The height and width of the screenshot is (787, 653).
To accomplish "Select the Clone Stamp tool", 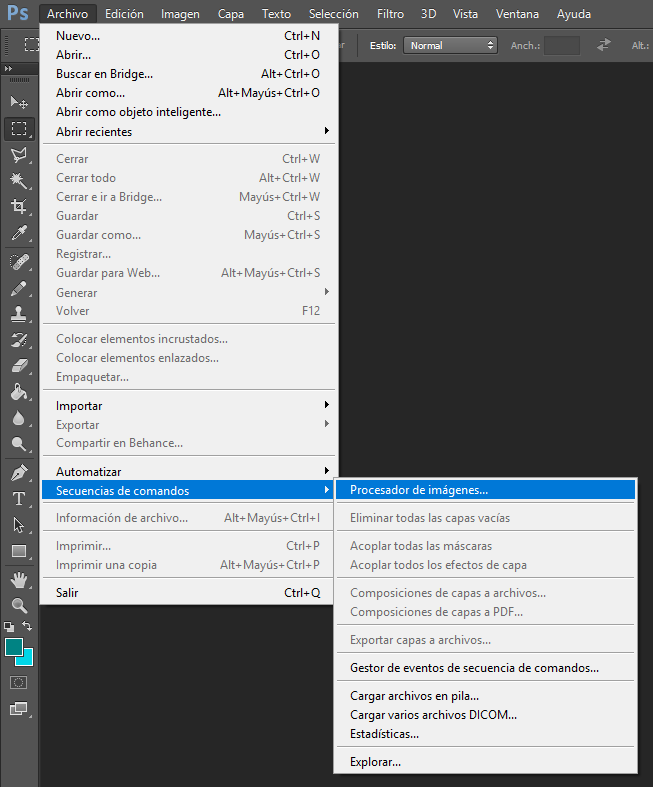I will 19,313.
